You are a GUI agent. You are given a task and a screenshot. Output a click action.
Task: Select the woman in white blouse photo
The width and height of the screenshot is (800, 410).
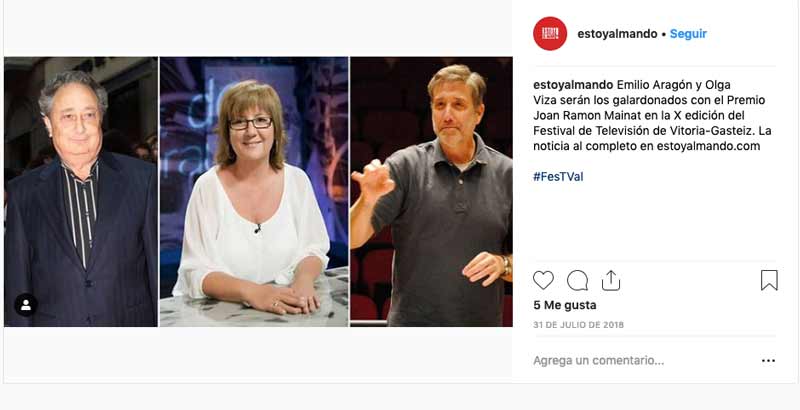click(254, 192)
